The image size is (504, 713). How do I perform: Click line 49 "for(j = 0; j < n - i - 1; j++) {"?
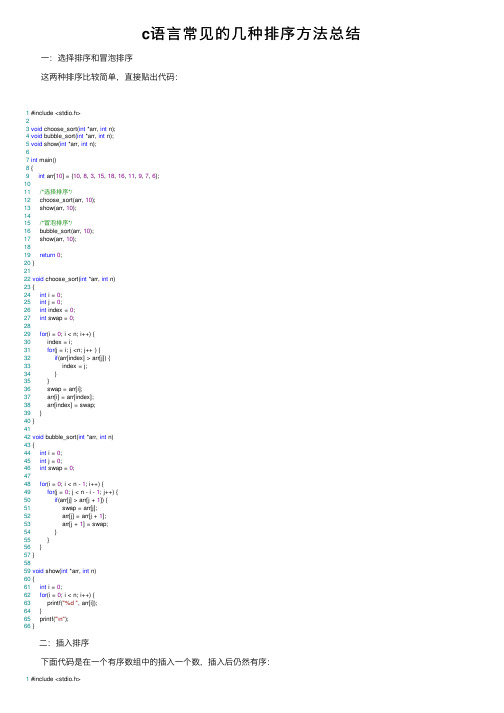pyautogui.click(x=82, y=492)
